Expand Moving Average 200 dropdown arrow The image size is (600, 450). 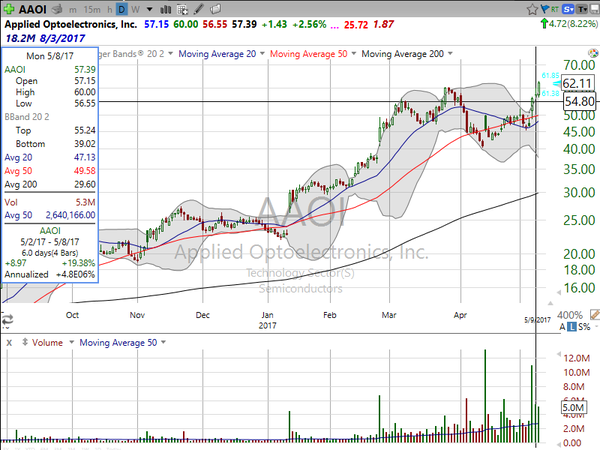tap(450, 54)
